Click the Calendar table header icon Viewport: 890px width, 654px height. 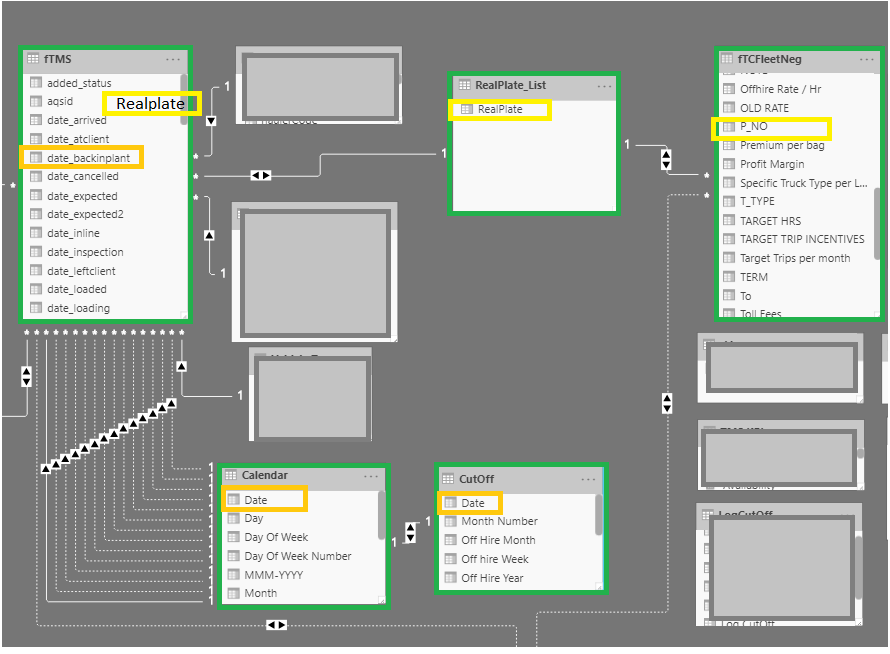coord(230,475)
